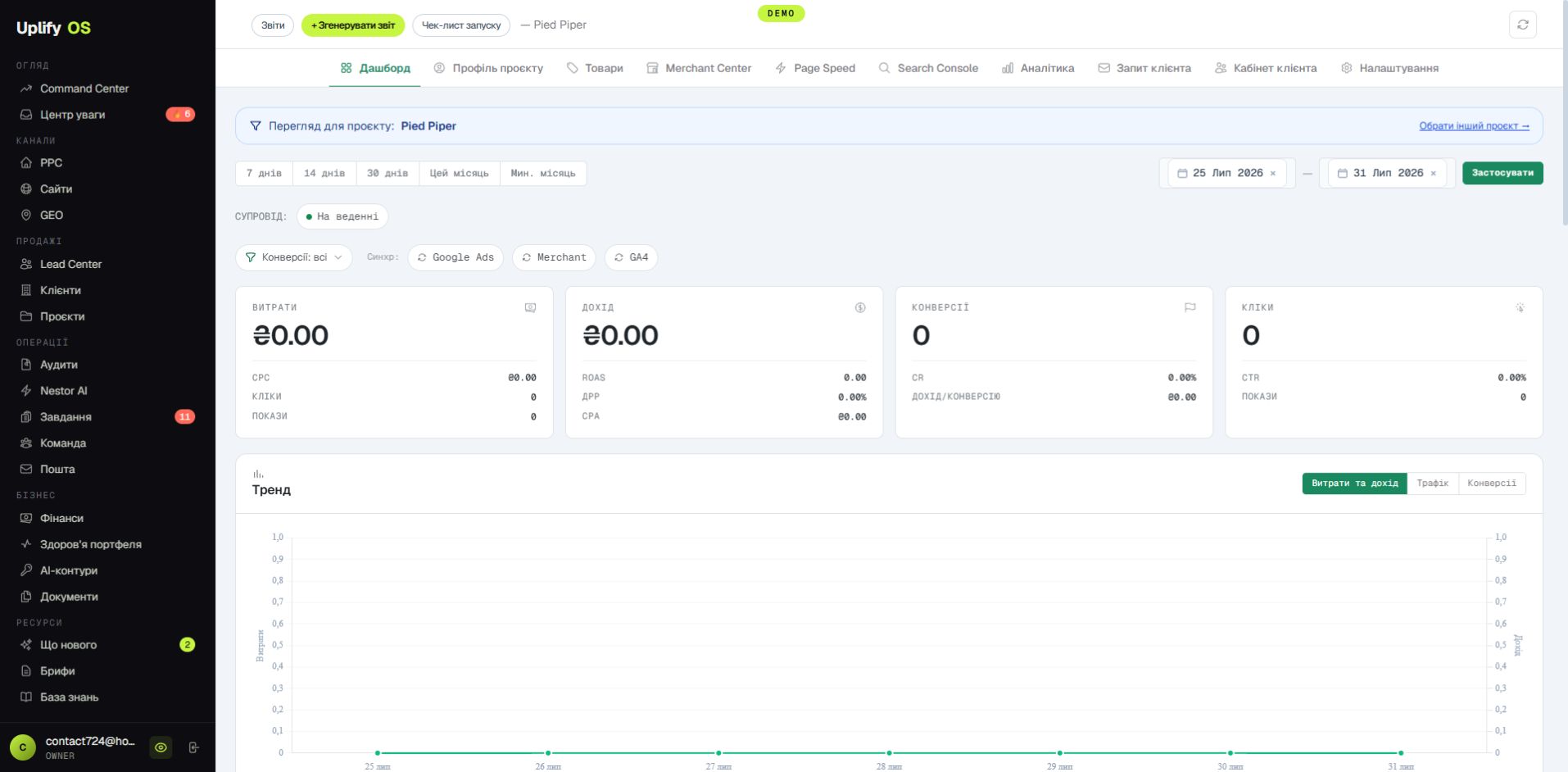Open Аналітика tab
The width and height of the screenshot is (1568, 772).
pos(1038,69)
